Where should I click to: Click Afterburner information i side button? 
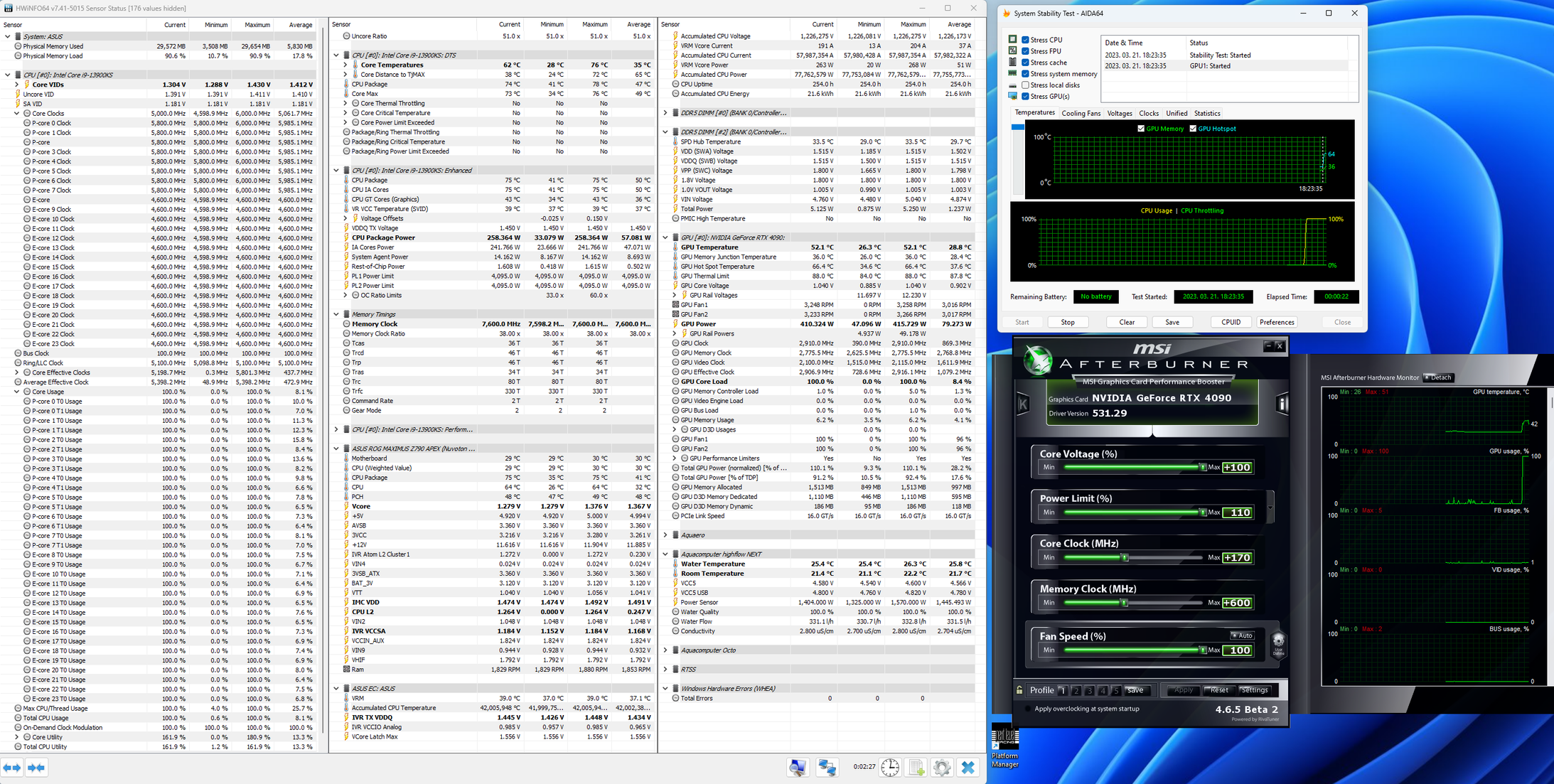(1282, 404)
